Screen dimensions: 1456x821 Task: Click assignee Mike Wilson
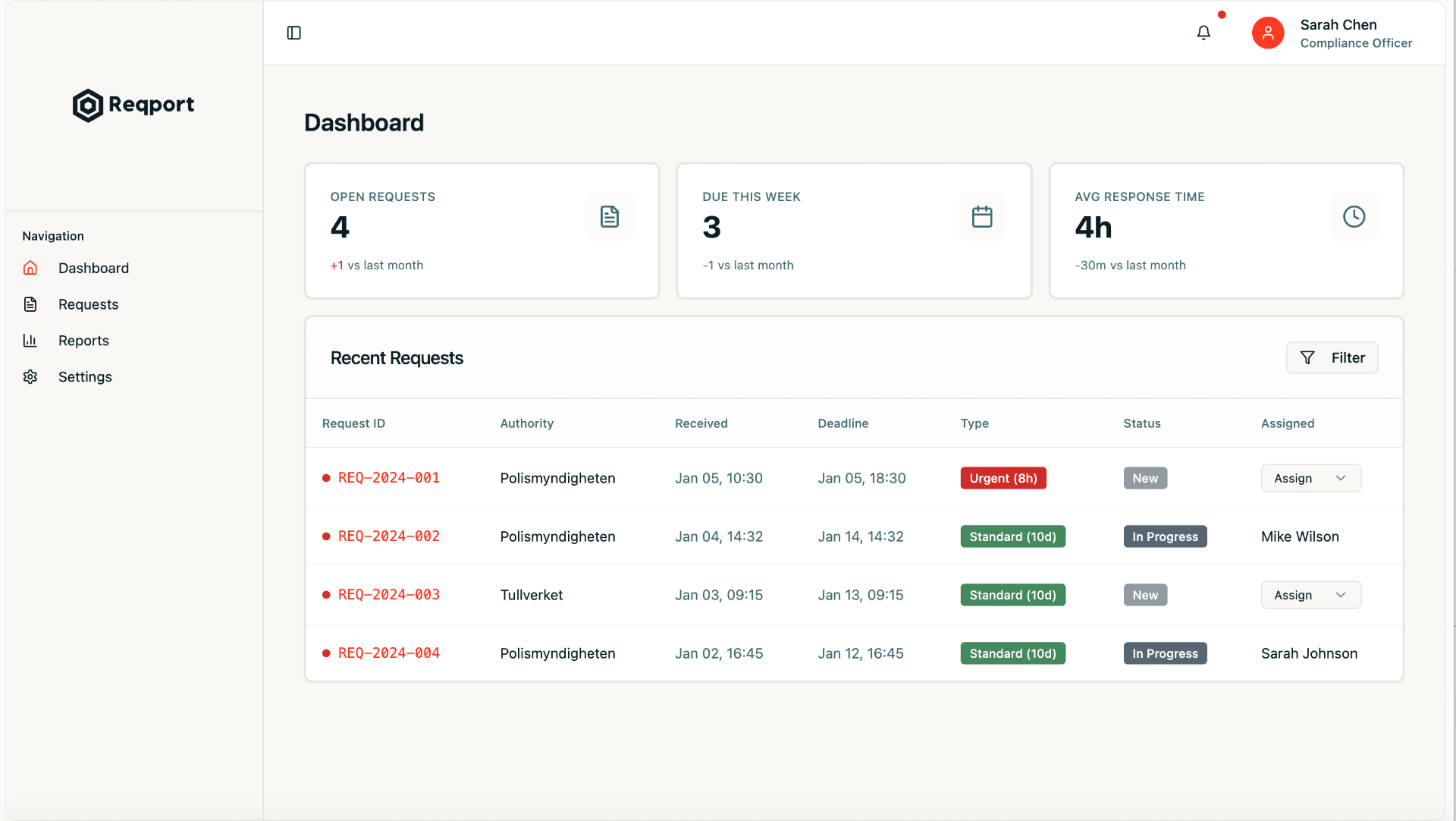tap(1300, 536)
